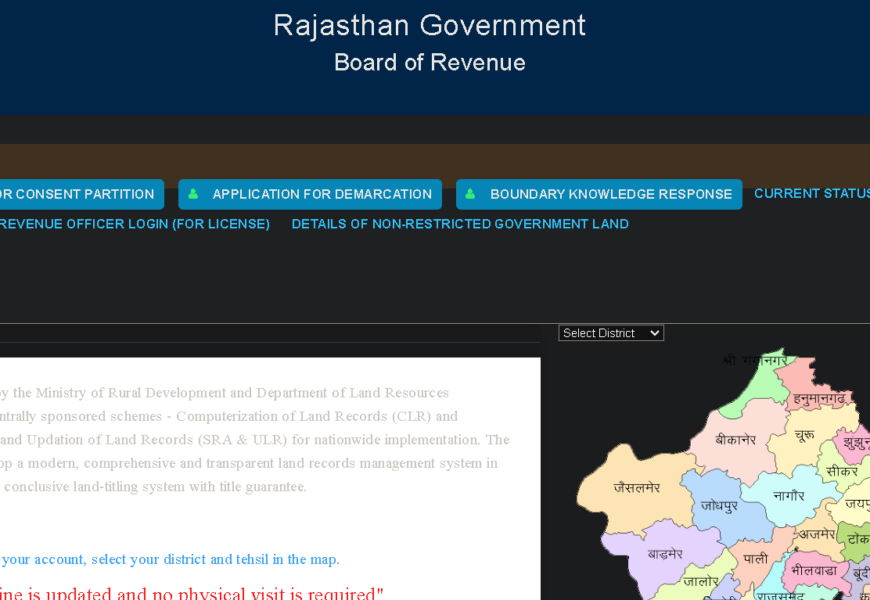This screenshot has height=600, width=870.
Task: Open the Select District dropdown
Action: coord(611,333)
